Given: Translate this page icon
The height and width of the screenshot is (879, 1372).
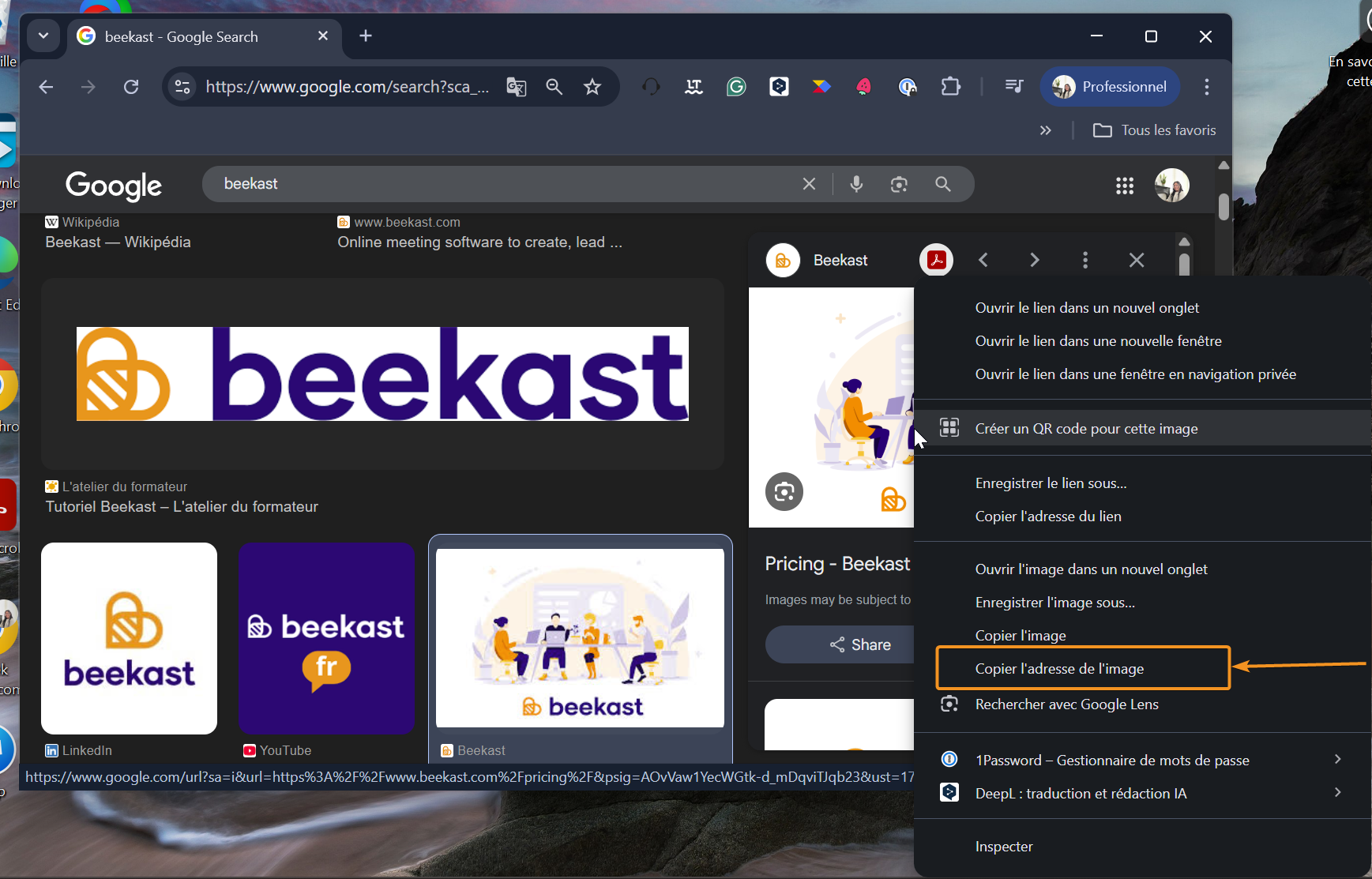Looking at the screenshot, I should point(517,87).
